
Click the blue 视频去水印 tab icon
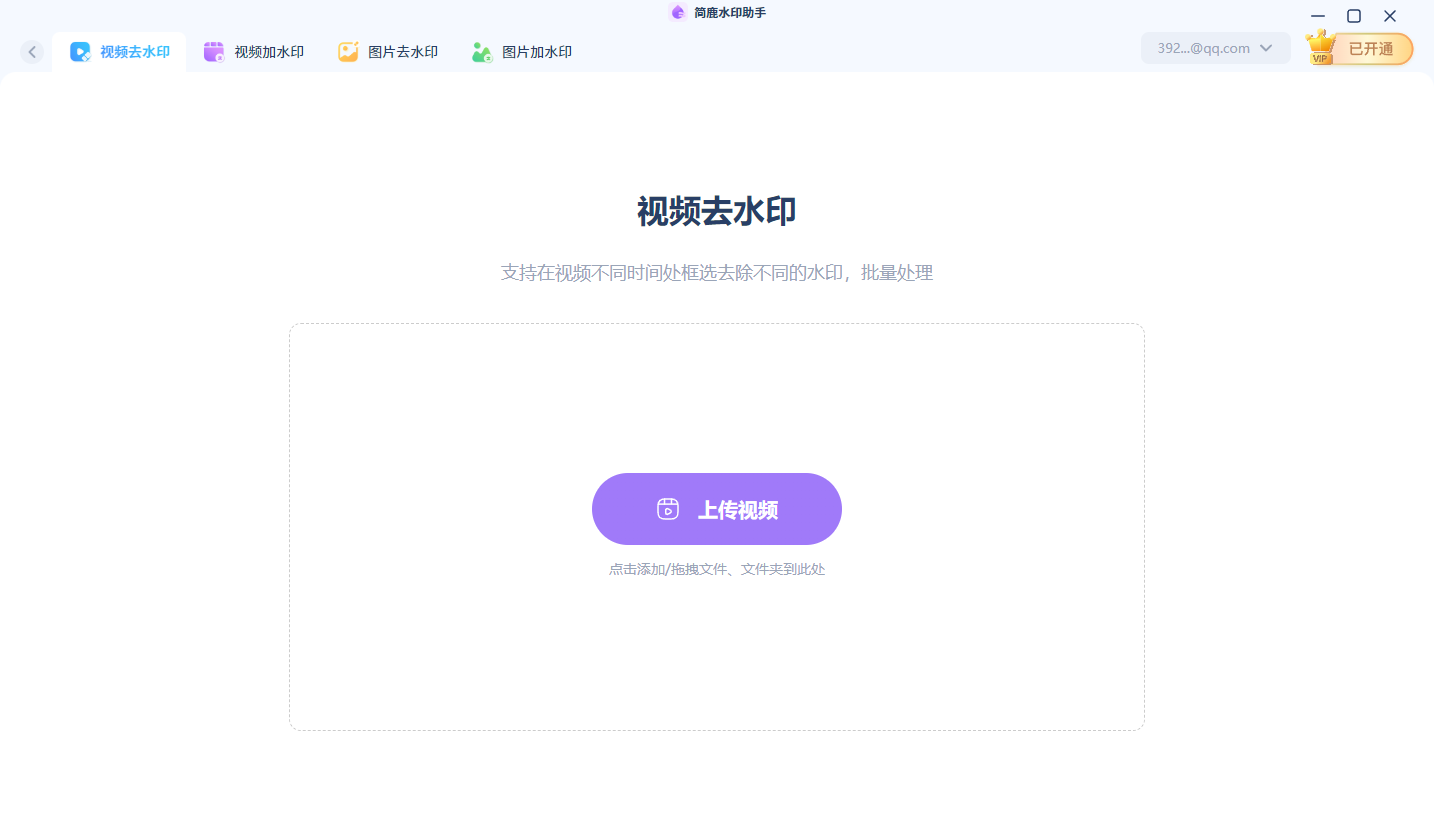click(x=80, y=52)
